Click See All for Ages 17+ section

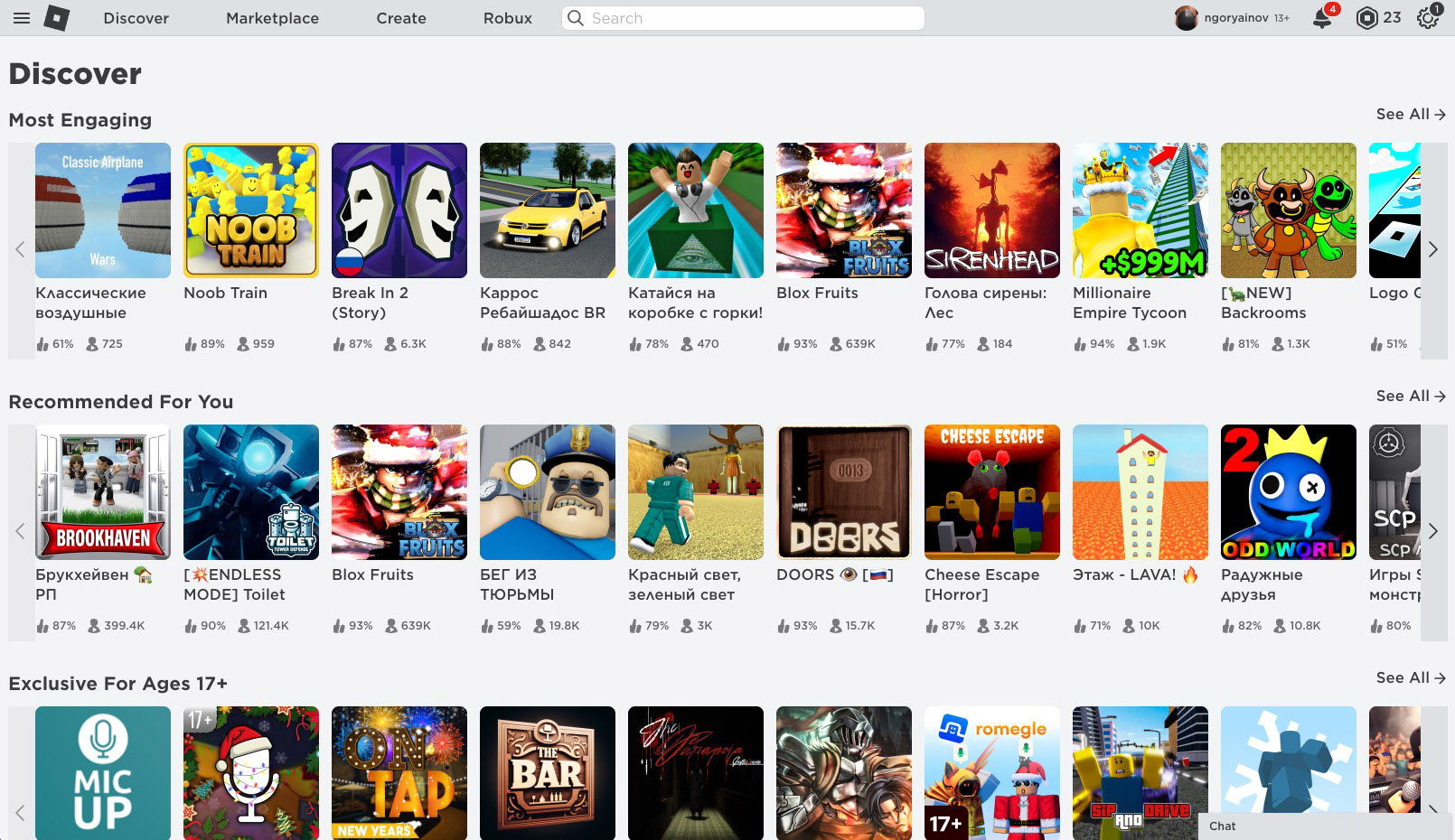(x=1410, y=677)
